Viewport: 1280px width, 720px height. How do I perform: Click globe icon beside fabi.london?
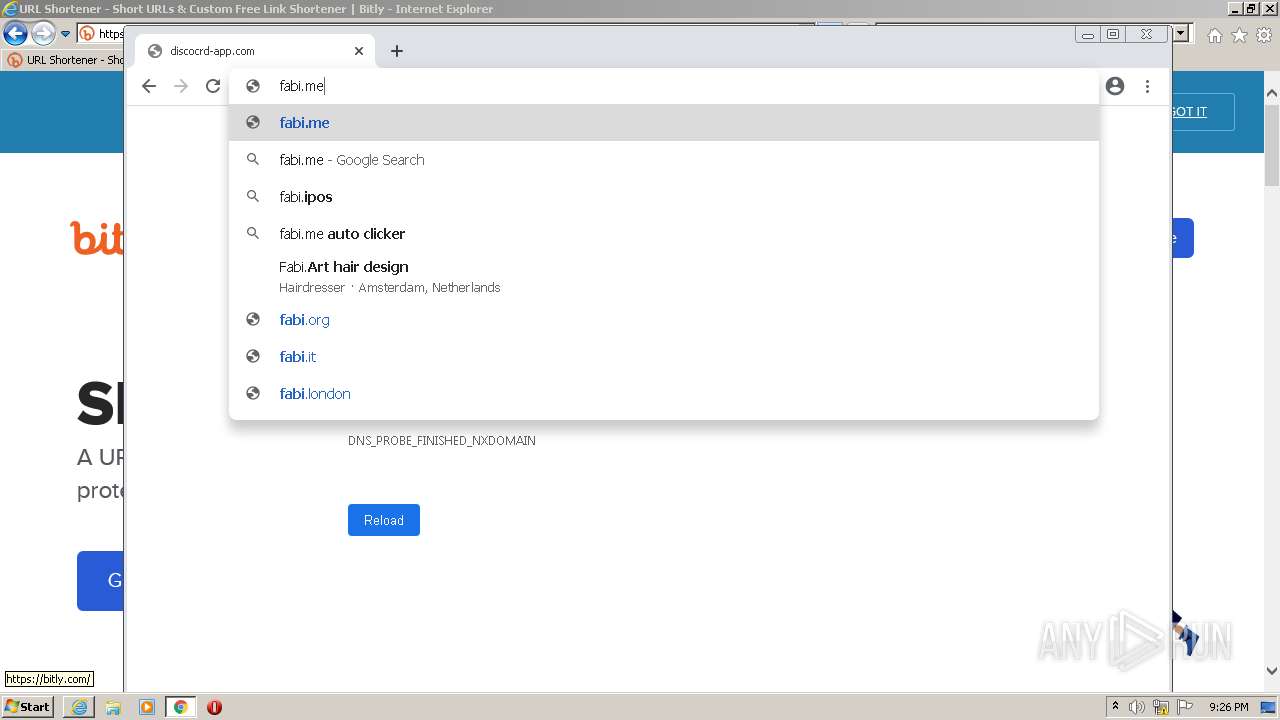pyautogui.click(x=253, y=394)
